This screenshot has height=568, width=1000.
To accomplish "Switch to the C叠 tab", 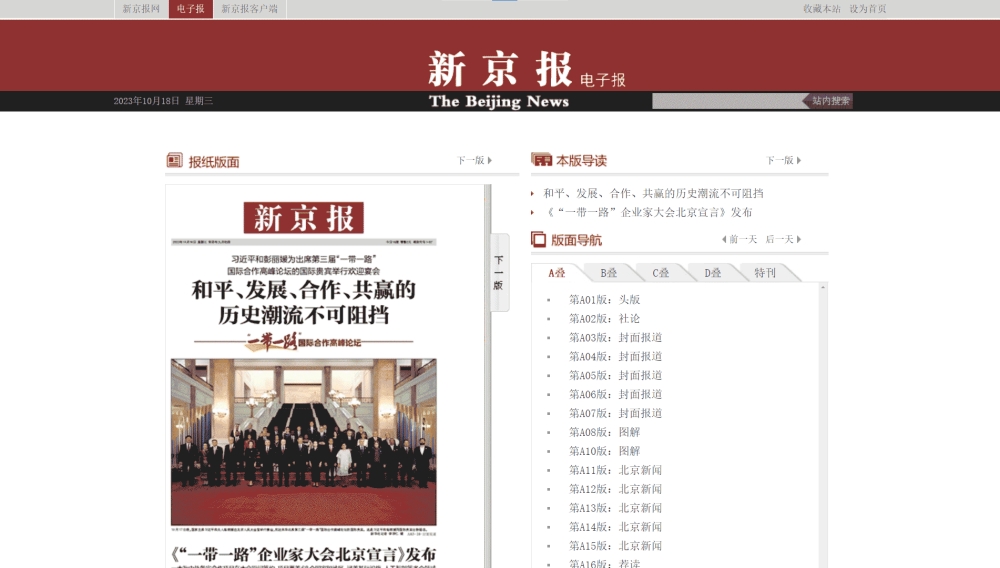I will [661, 273].
